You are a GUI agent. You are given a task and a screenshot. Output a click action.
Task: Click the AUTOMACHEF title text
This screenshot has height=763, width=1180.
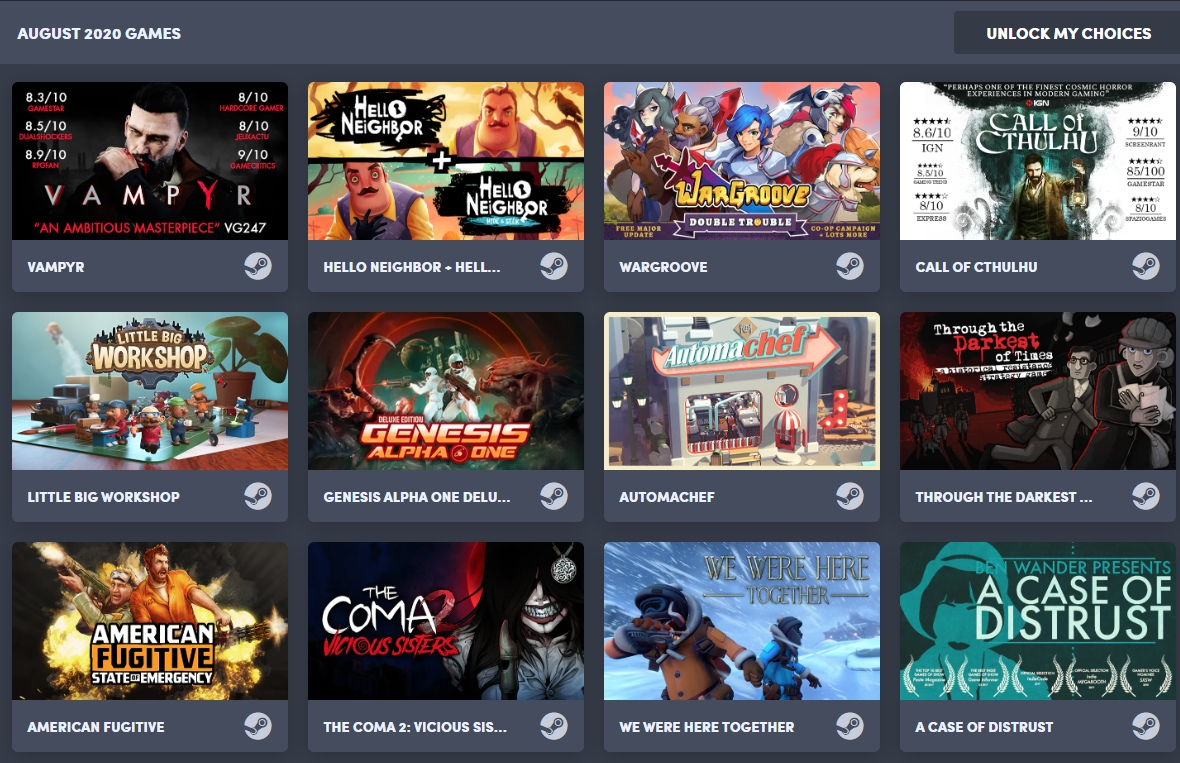(667, 497)
